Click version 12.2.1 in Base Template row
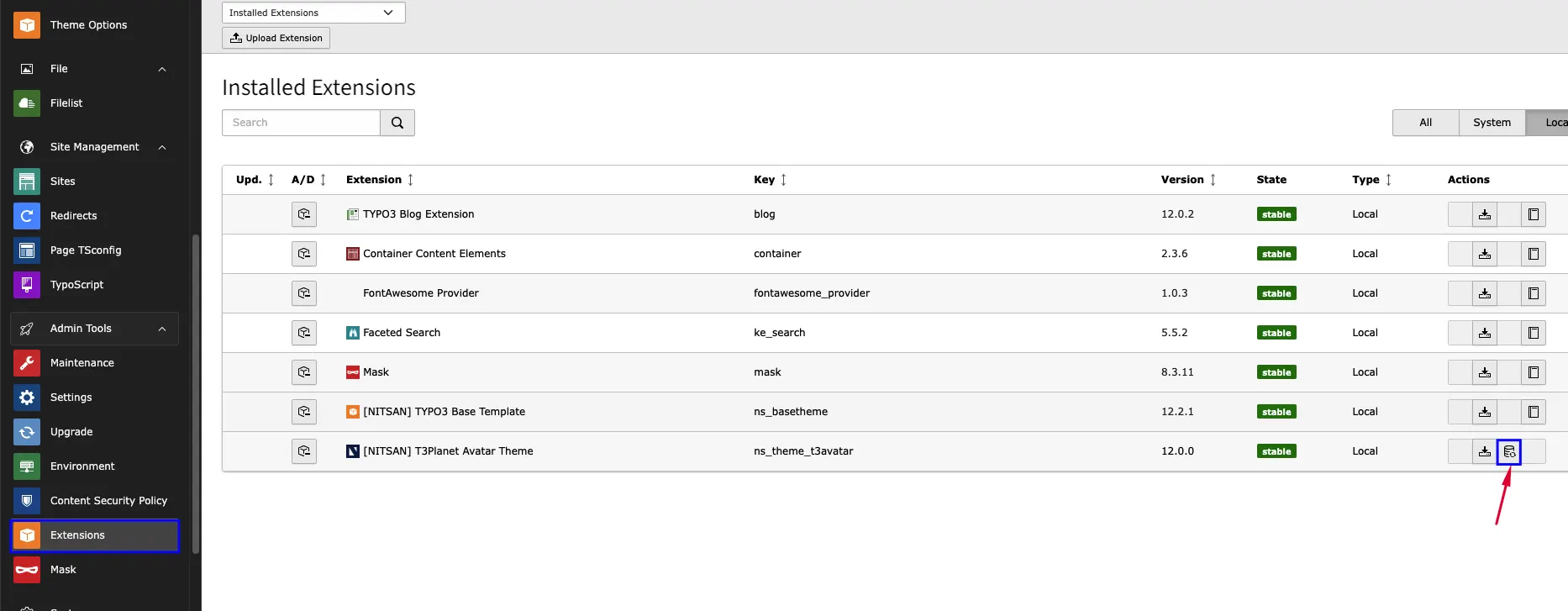 click(x=1177, y=412)
